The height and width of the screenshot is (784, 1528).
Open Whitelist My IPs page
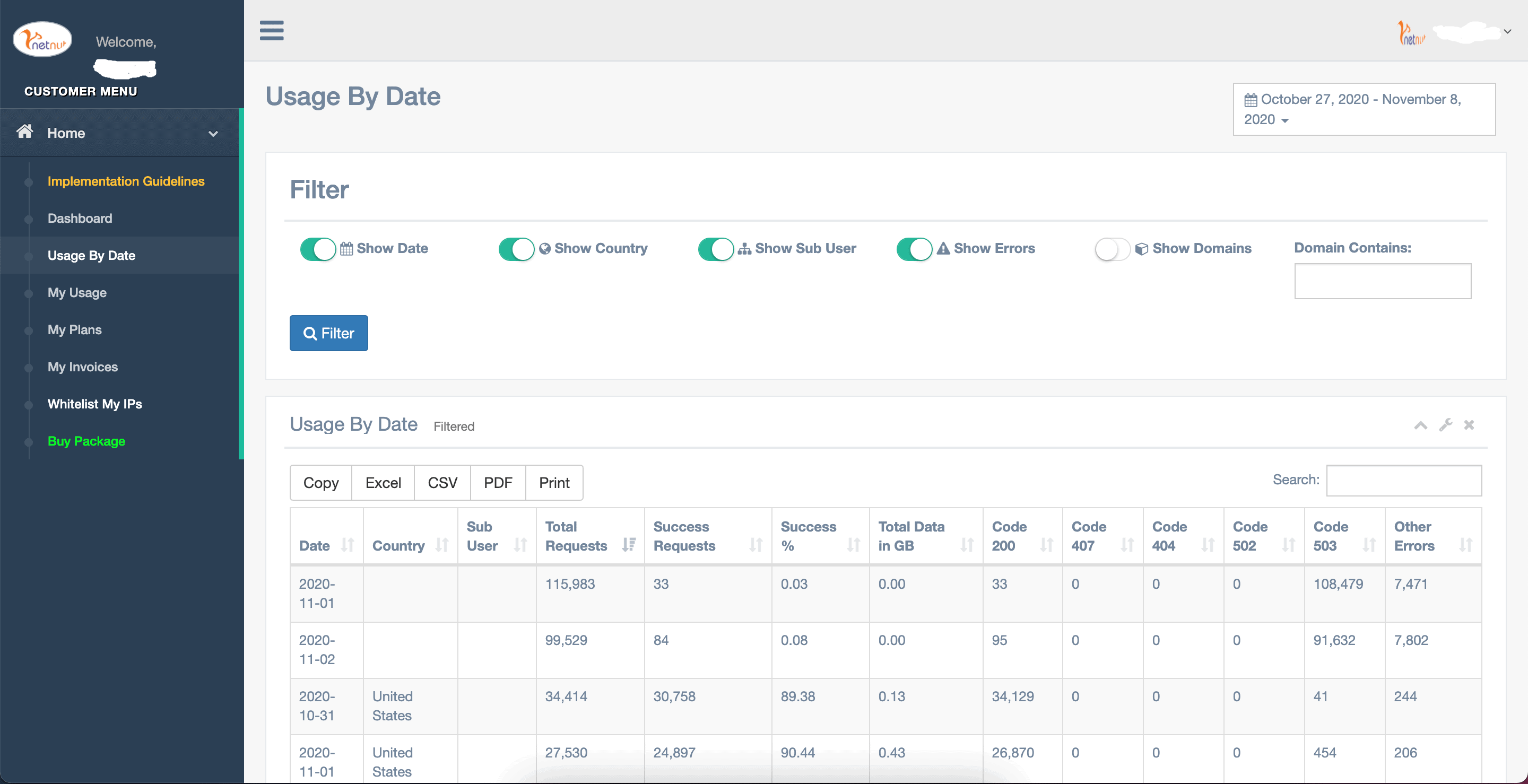94,404
